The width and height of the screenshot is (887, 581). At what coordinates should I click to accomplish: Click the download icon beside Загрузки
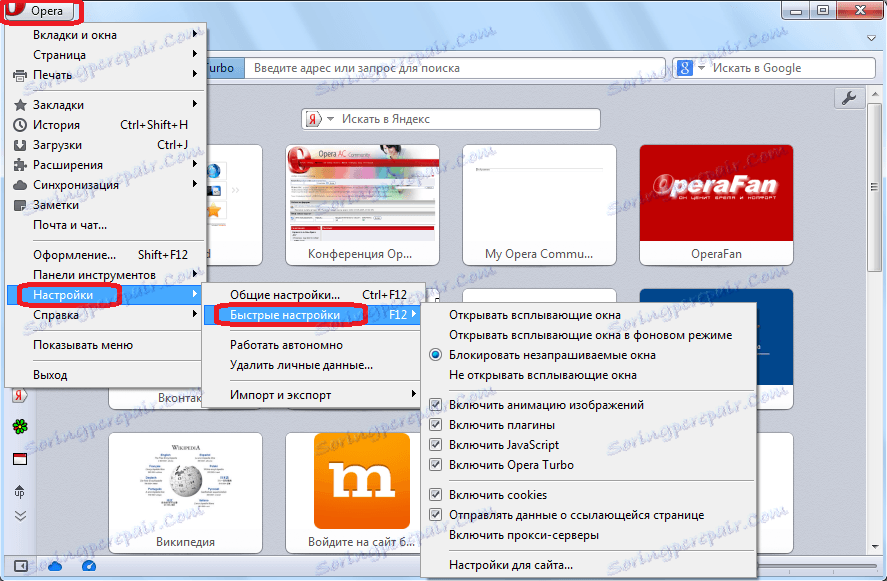[20, 145]
